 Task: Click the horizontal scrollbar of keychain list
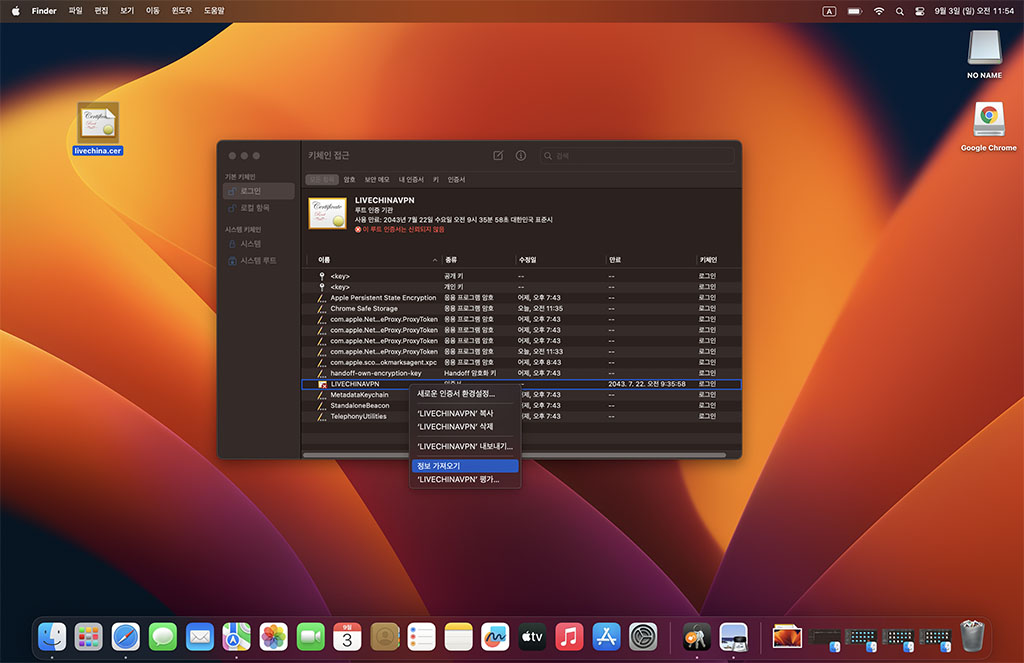(x=514, y=455)
